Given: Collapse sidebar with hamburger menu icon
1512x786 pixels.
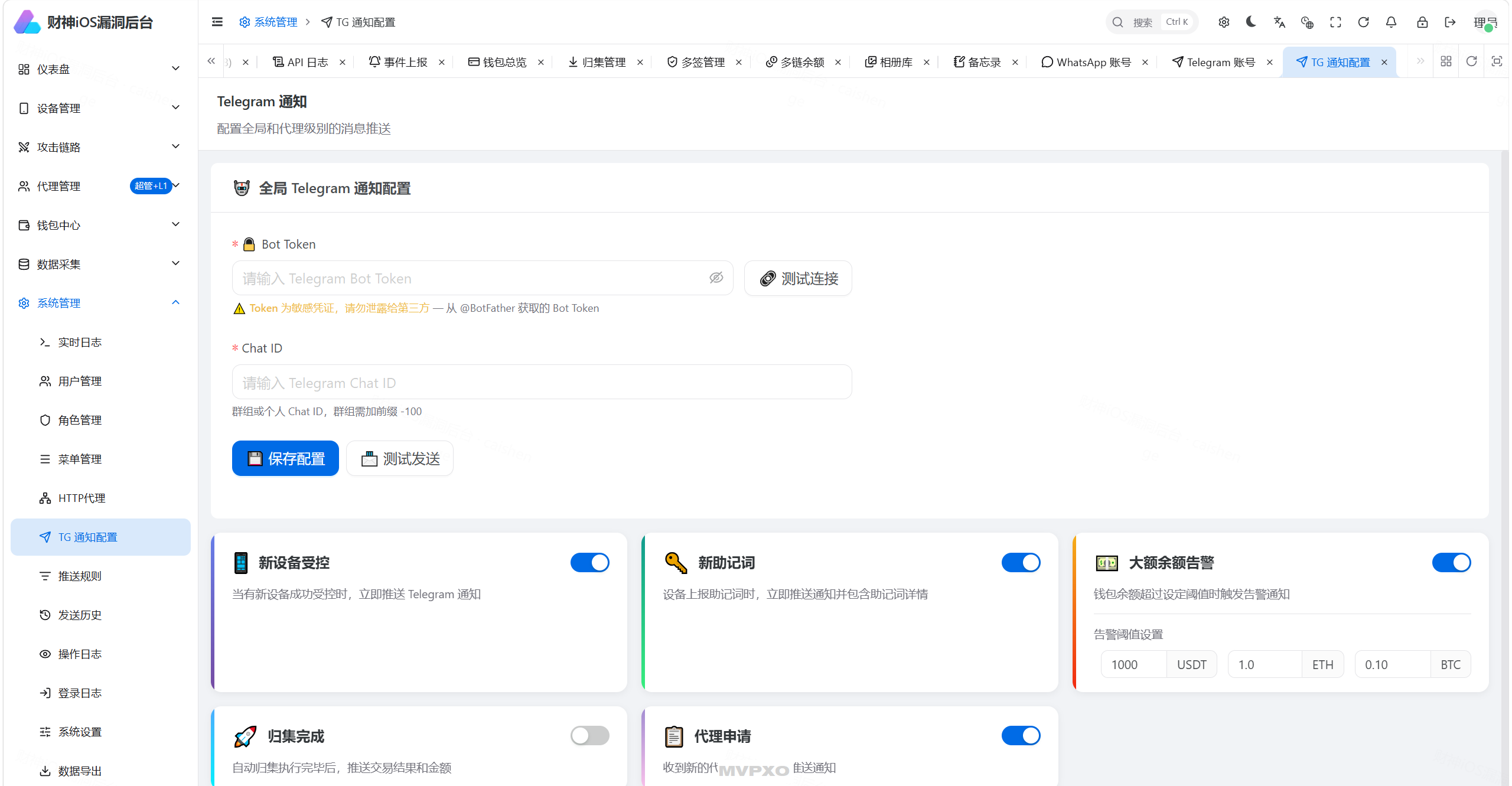Looking at the screenshot, I should pyautogui.click(x=217, y=22).
